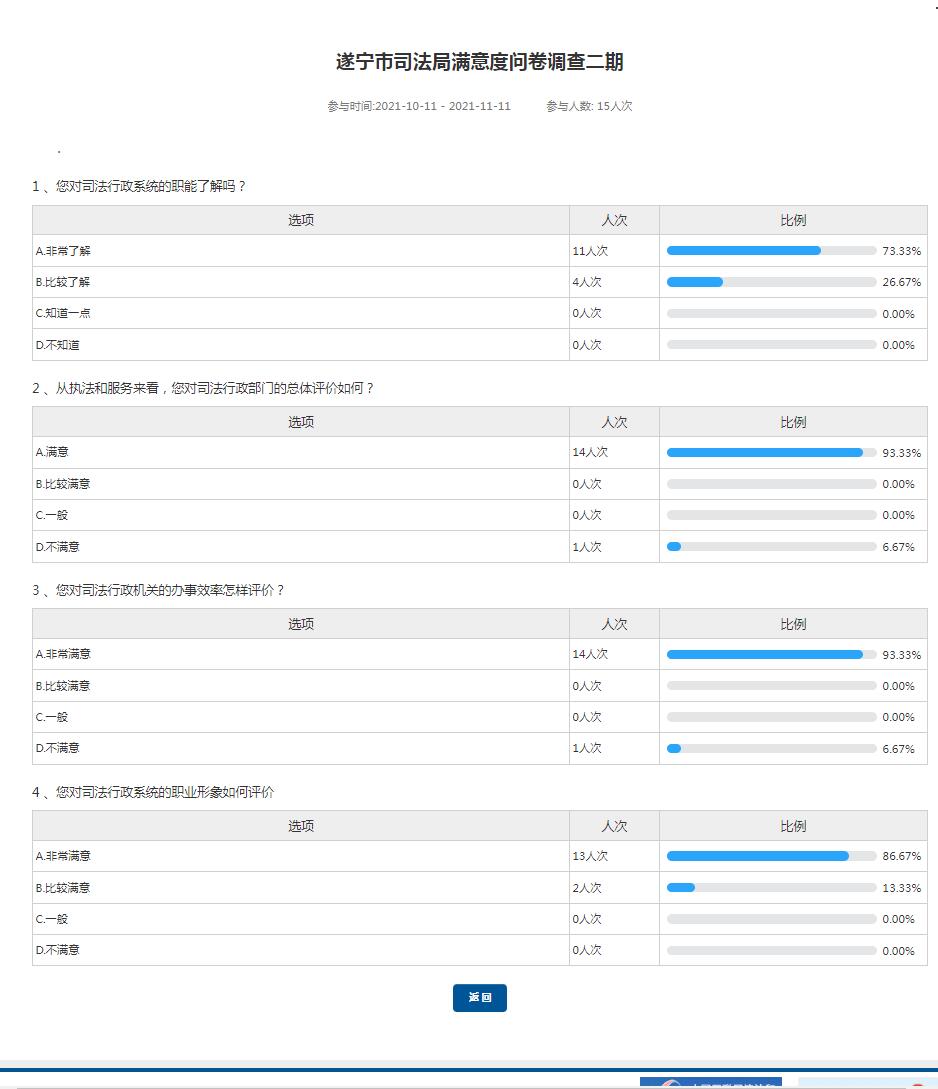Click the blue footer banner image
Image resolution: width=938 pixels, height=1089 pixels.
[x=710, y=1083]
